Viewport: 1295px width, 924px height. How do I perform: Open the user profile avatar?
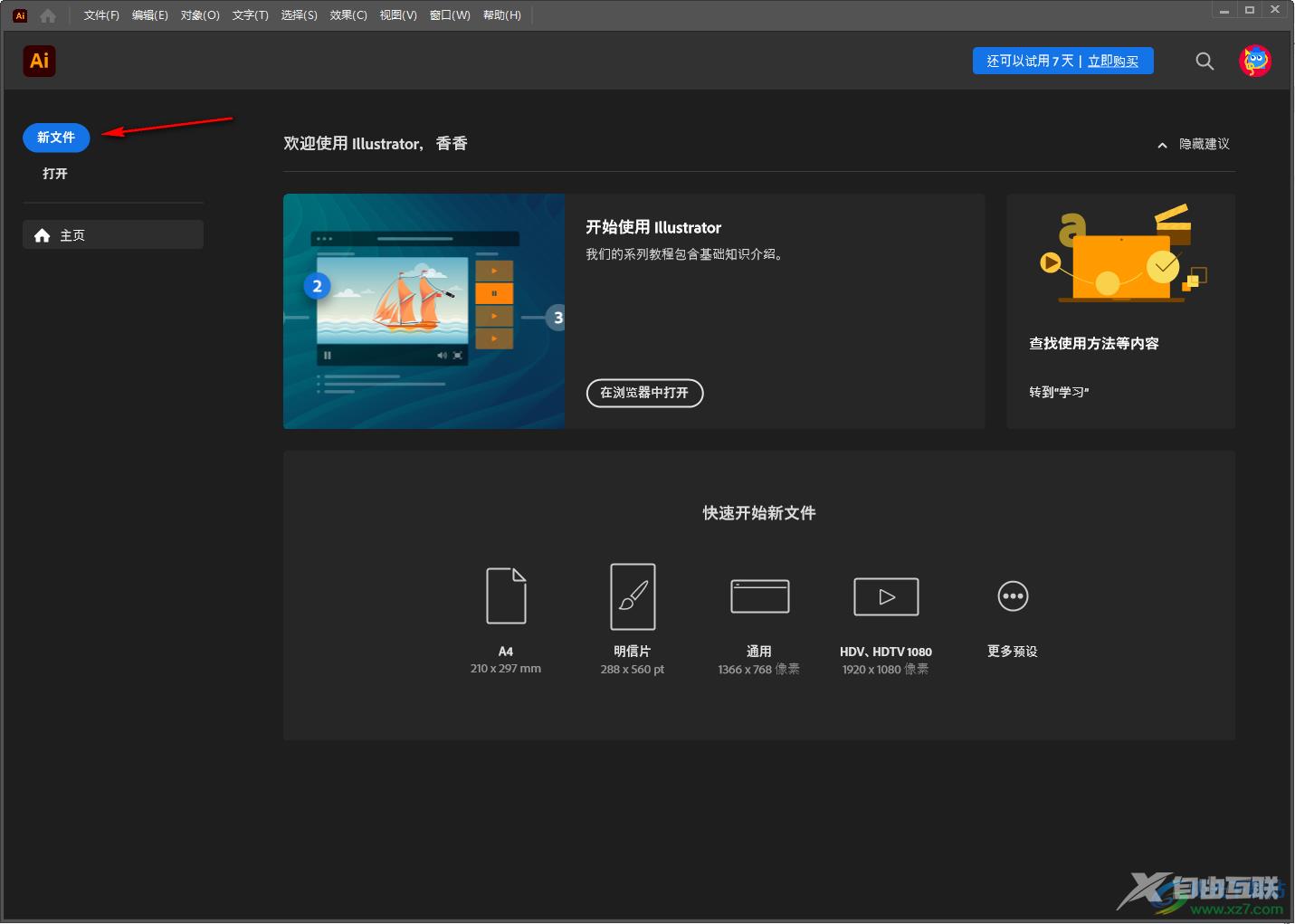coord(1255,61)
